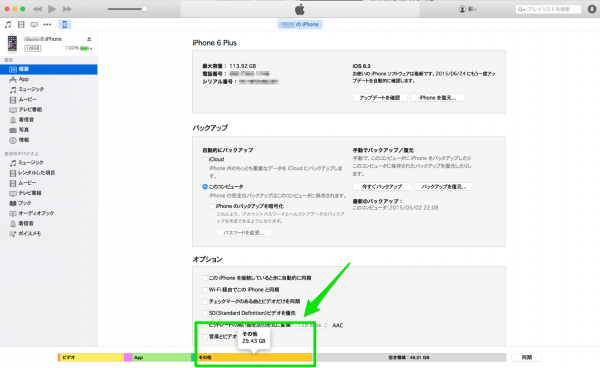This screenshot has width=600, height=368.
Task: Open the Movies library icon in toolbar
Action: (21, 24)
